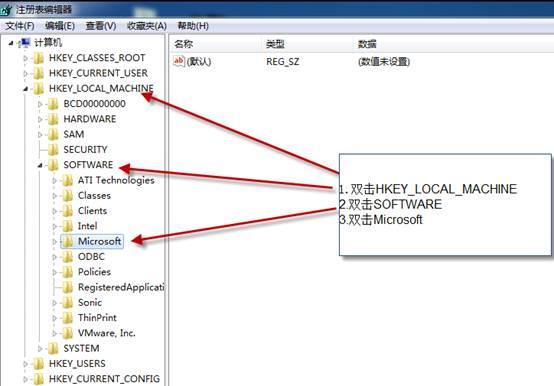Open the 帮助(H) menu

[x=193, y=26]
